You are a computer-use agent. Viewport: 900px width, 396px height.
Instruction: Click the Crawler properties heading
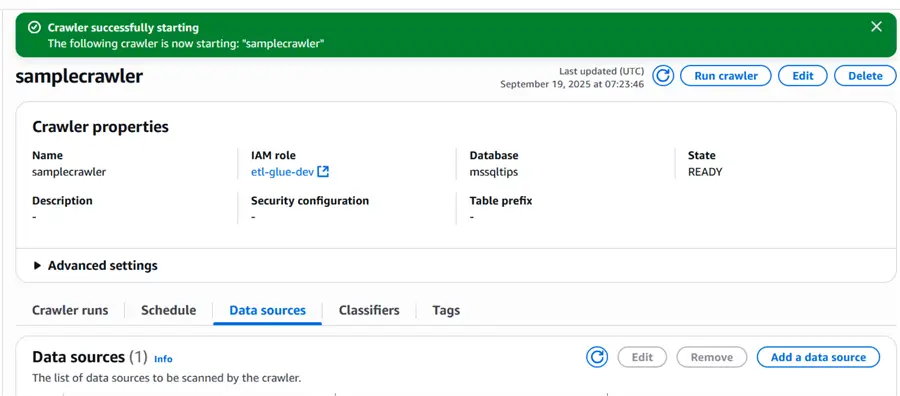100,126
